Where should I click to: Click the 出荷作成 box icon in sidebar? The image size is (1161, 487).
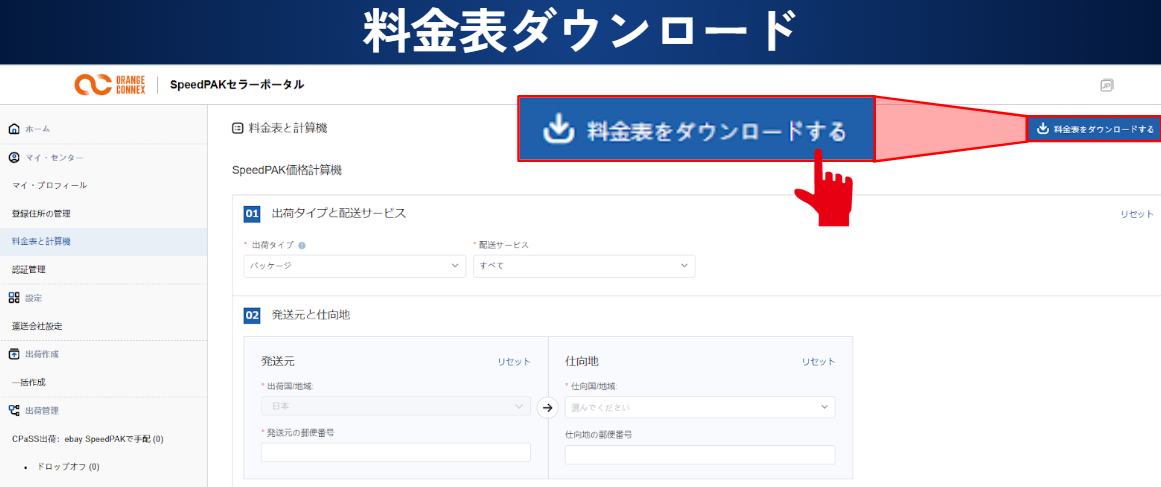(x=14, y=354)
